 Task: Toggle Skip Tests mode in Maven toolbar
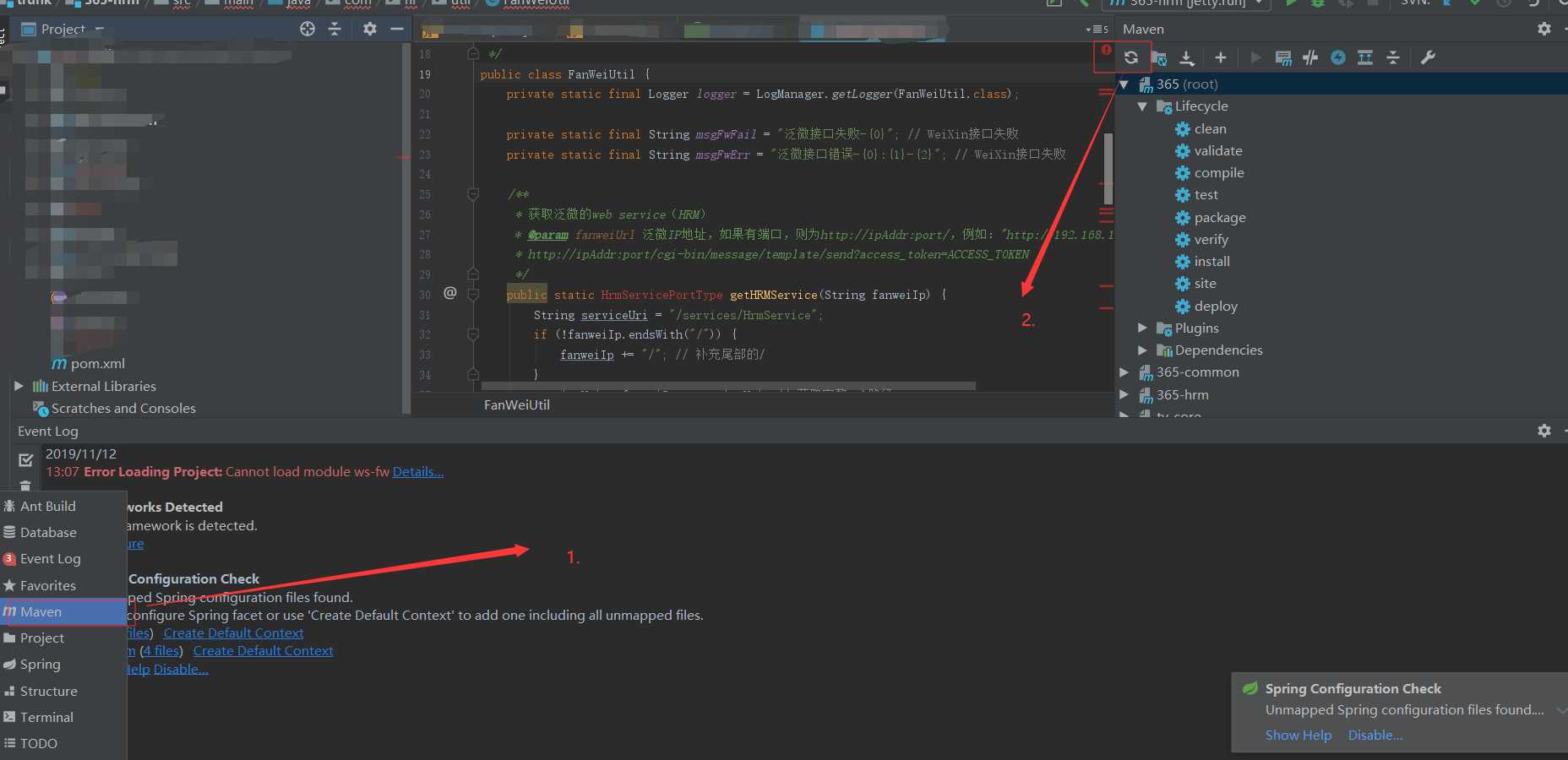coord(1338,57)
